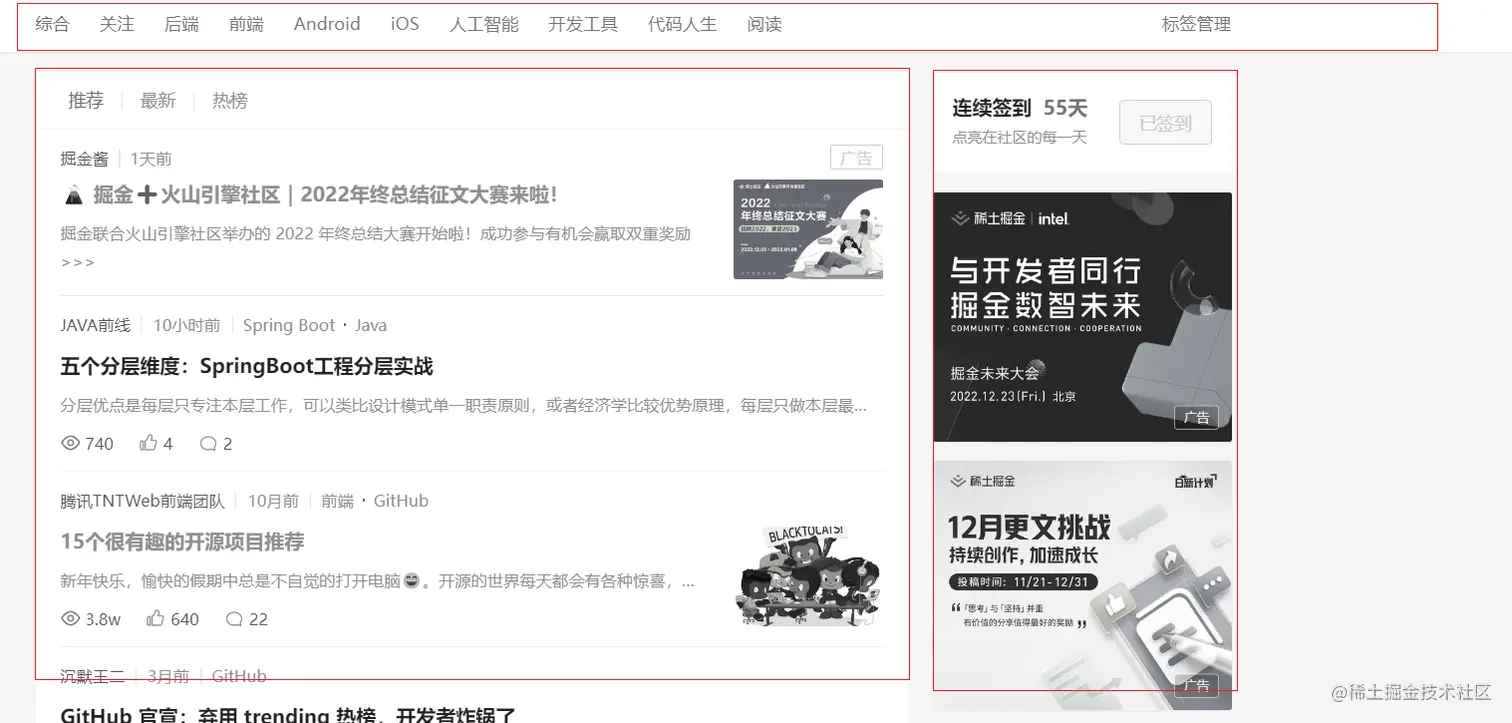The width and height of the screenshot is (1512, 723).
Task: Open comments icon showing 22 comments
Action: pos(234,619)
